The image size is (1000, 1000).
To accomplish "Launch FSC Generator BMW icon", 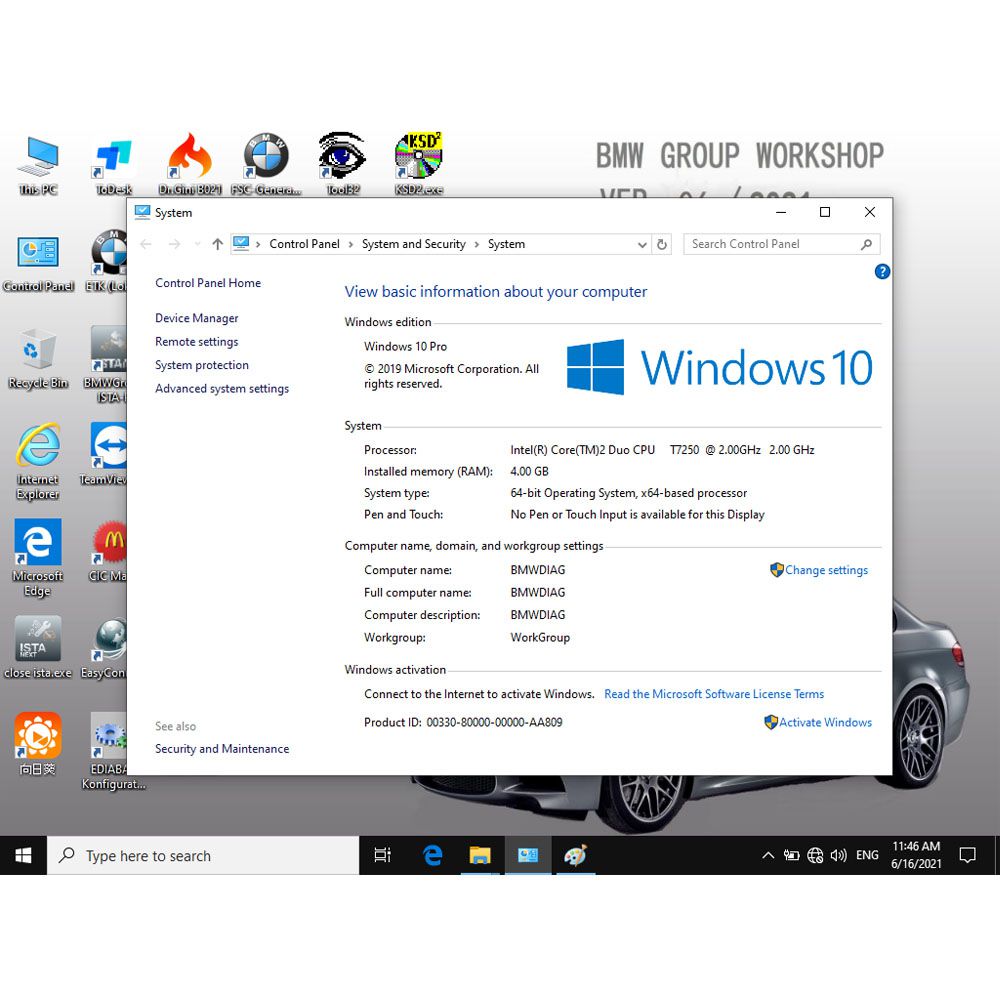I will point(266,165).
